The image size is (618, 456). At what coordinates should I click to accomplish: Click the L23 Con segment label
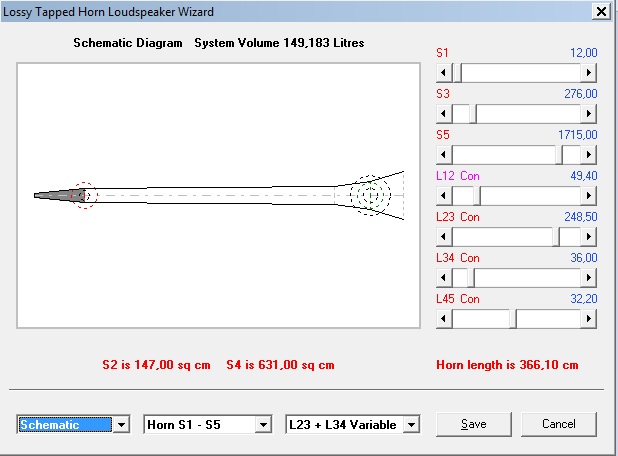pyautogui.click(x=458, y=217)
